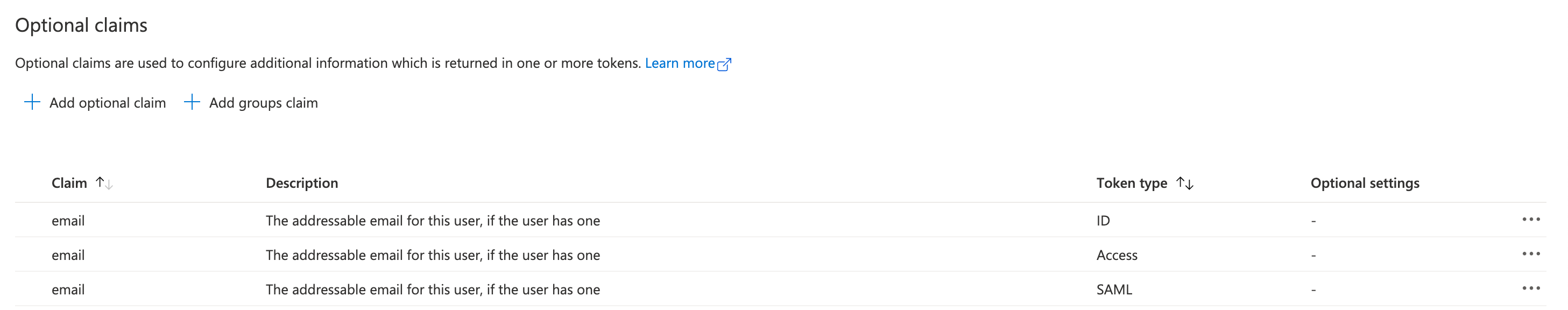Click the Optional settings column header
1568x310 pixels.
[x=1364, y=182]
